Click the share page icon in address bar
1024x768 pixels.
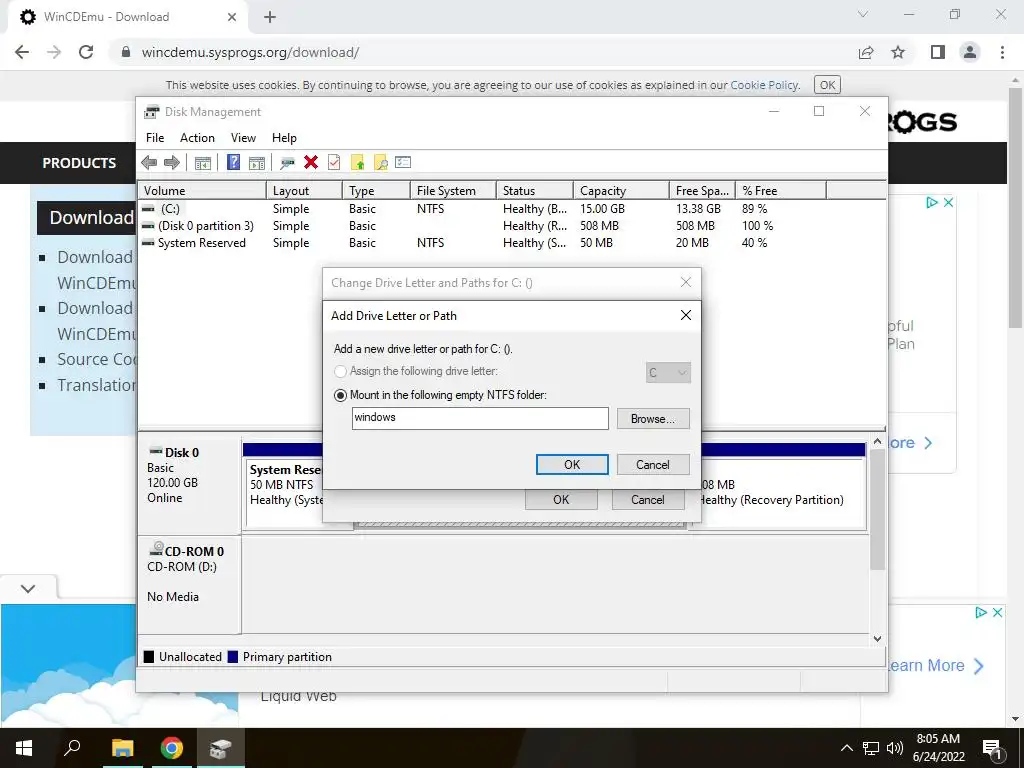coord(866,52)
